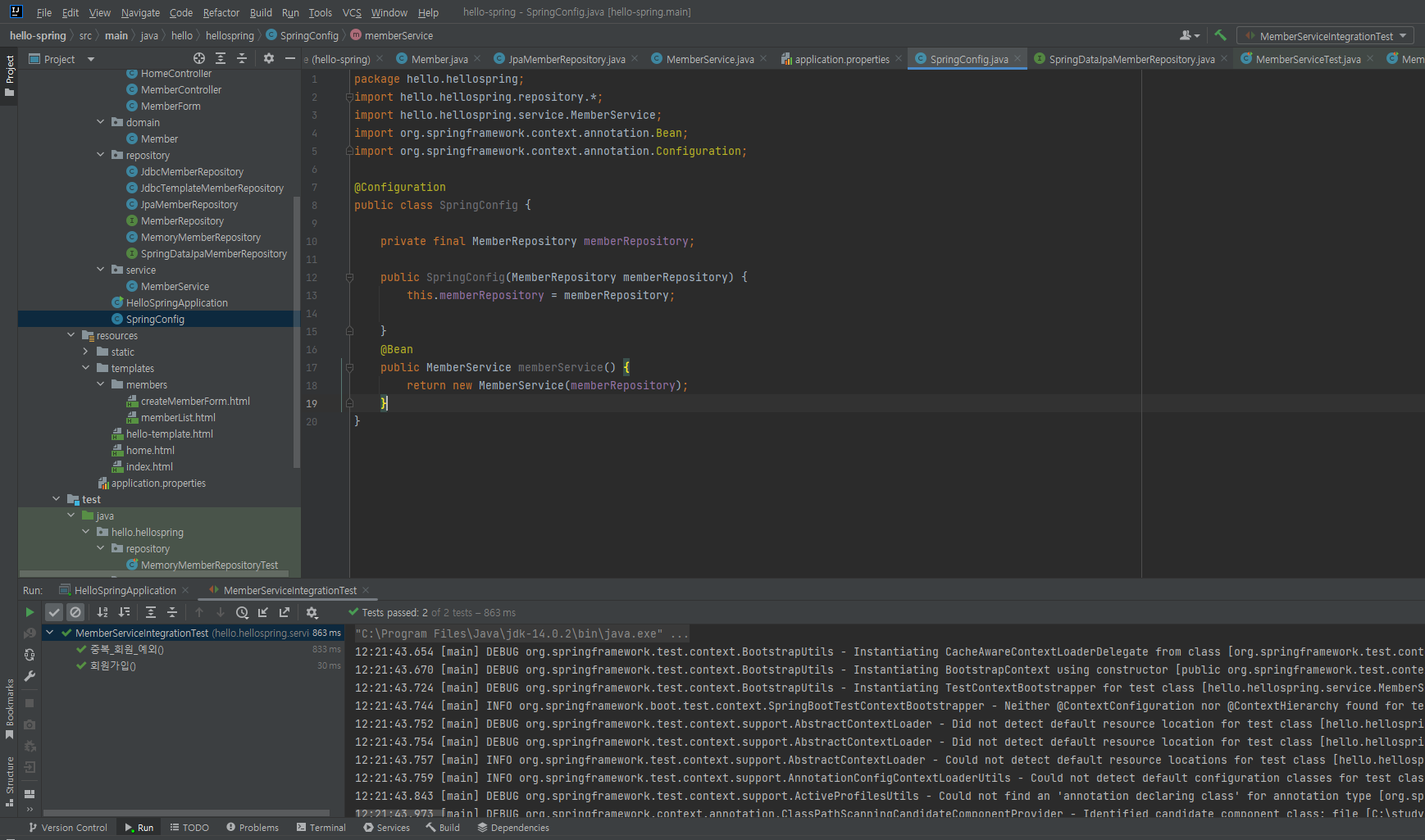Hide the Project panel with minus icon

[x=290, y=58]
